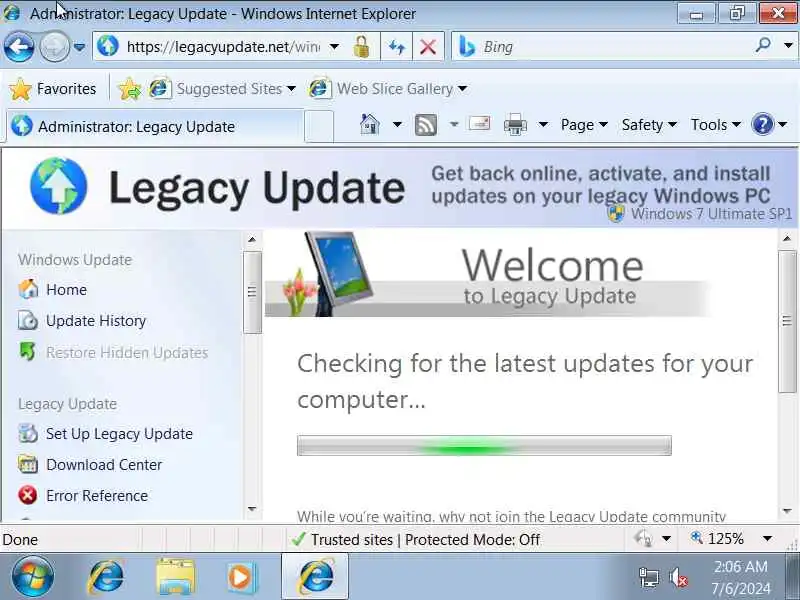Click Trusted sites Protected Mode status

click(414, 539)
